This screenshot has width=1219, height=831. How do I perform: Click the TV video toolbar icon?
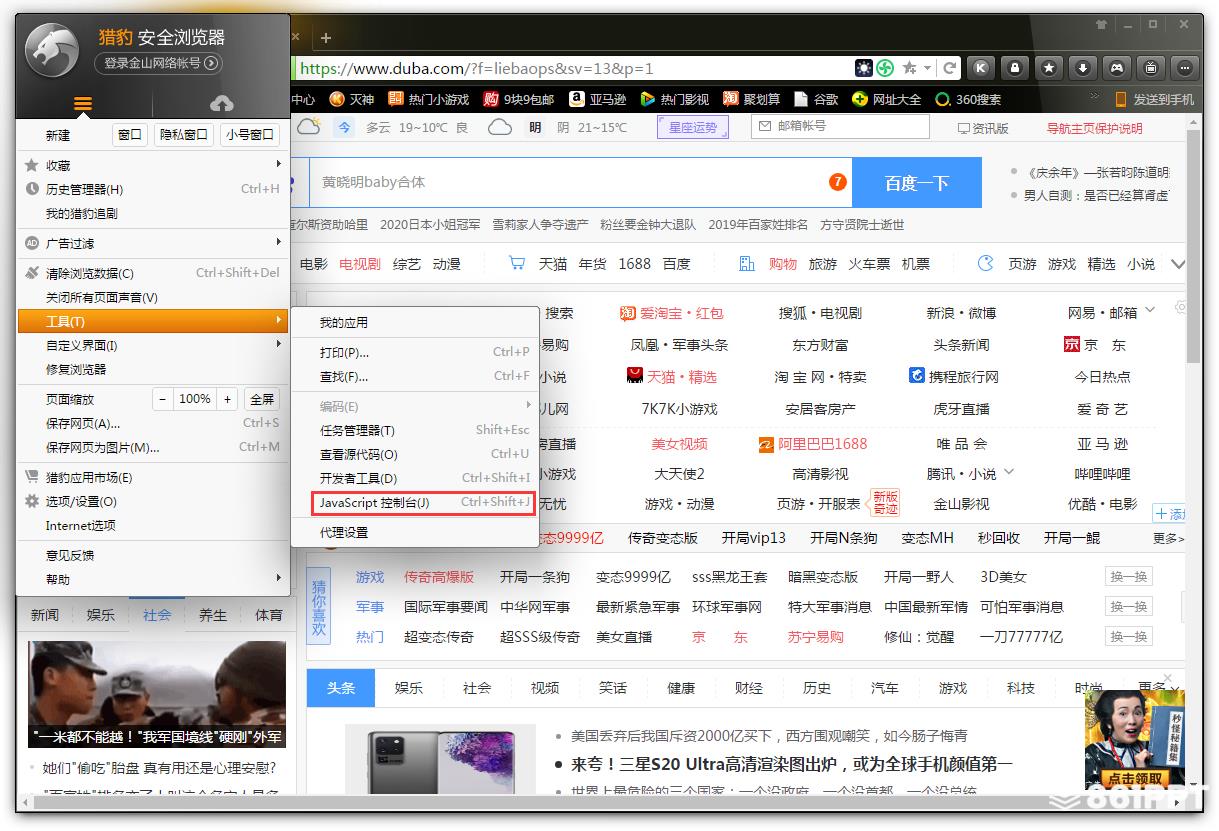coord(1151,68)
